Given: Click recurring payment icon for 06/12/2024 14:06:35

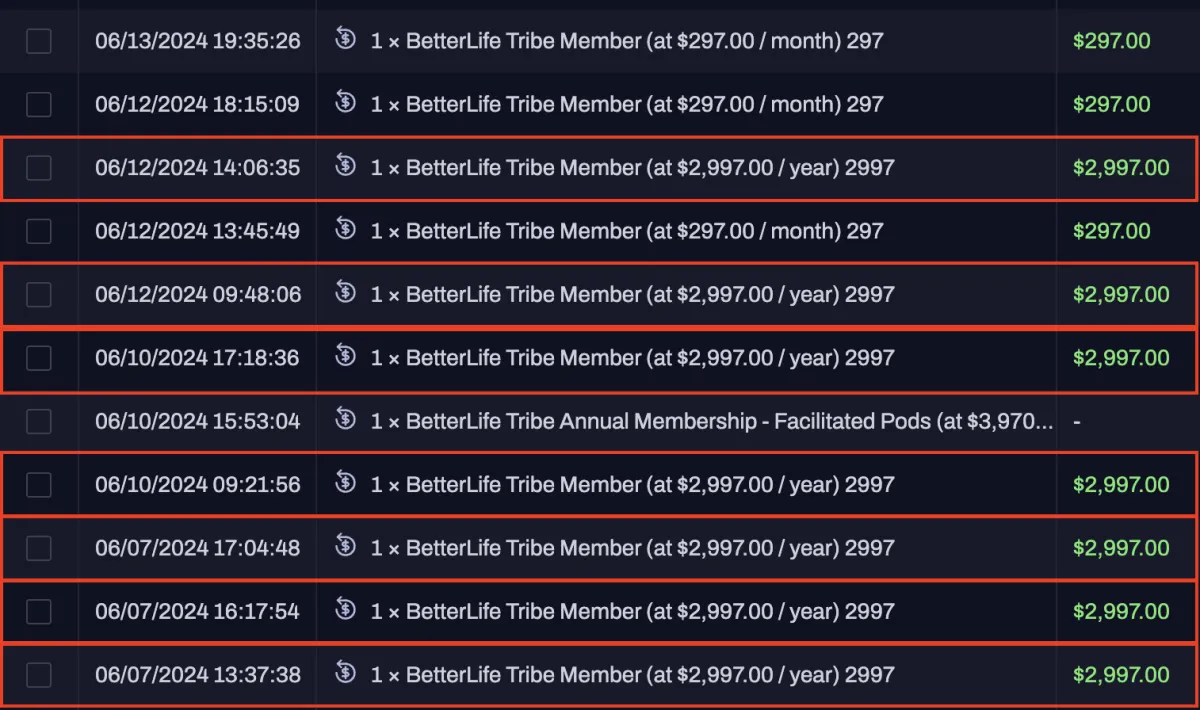Looking at the screenshot, I should click(x=346, y=166).
